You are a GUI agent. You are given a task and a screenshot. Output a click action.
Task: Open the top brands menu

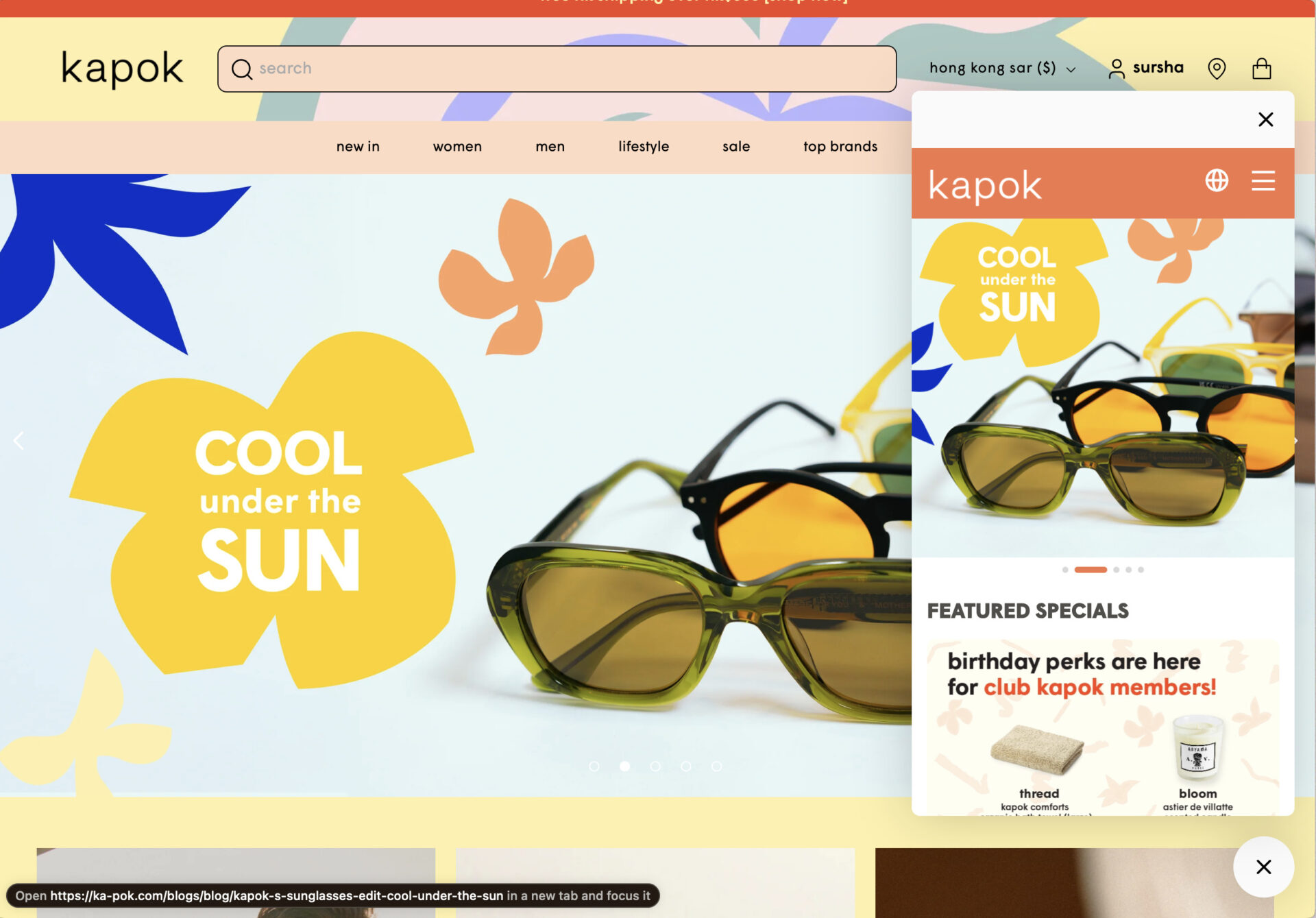coord(840,147)
